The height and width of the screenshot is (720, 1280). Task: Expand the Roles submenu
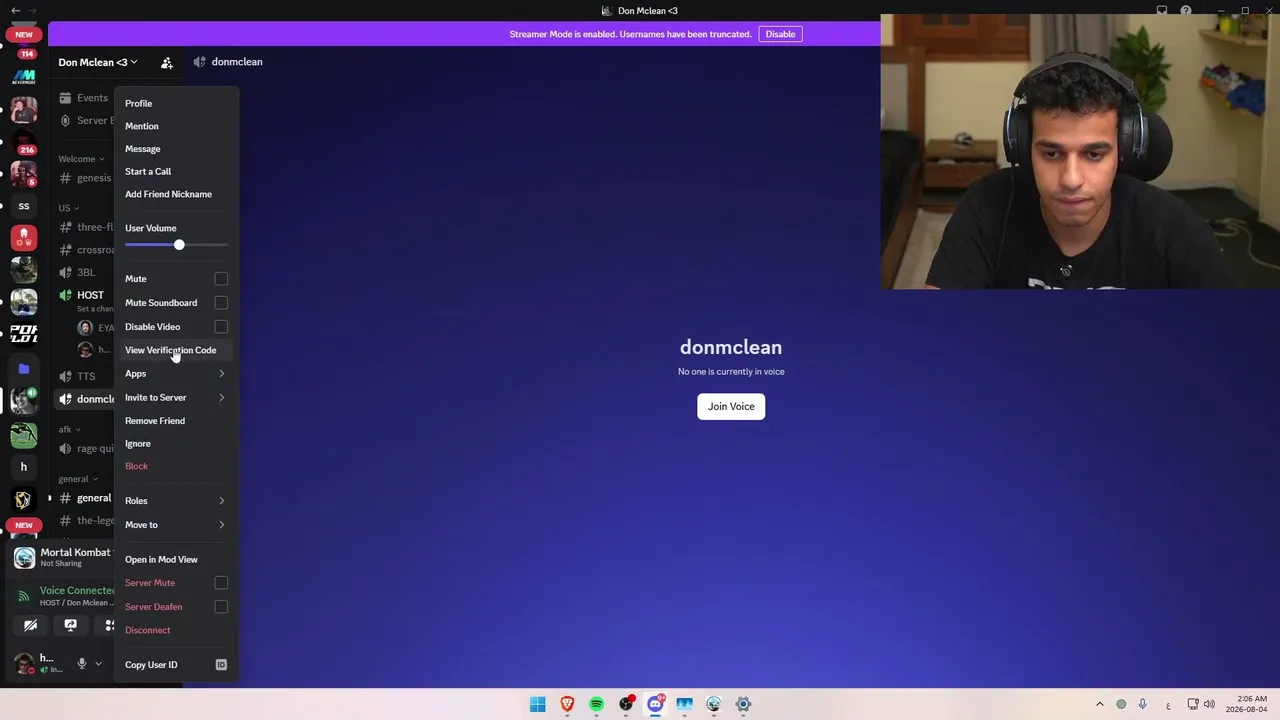click(175, 501)
